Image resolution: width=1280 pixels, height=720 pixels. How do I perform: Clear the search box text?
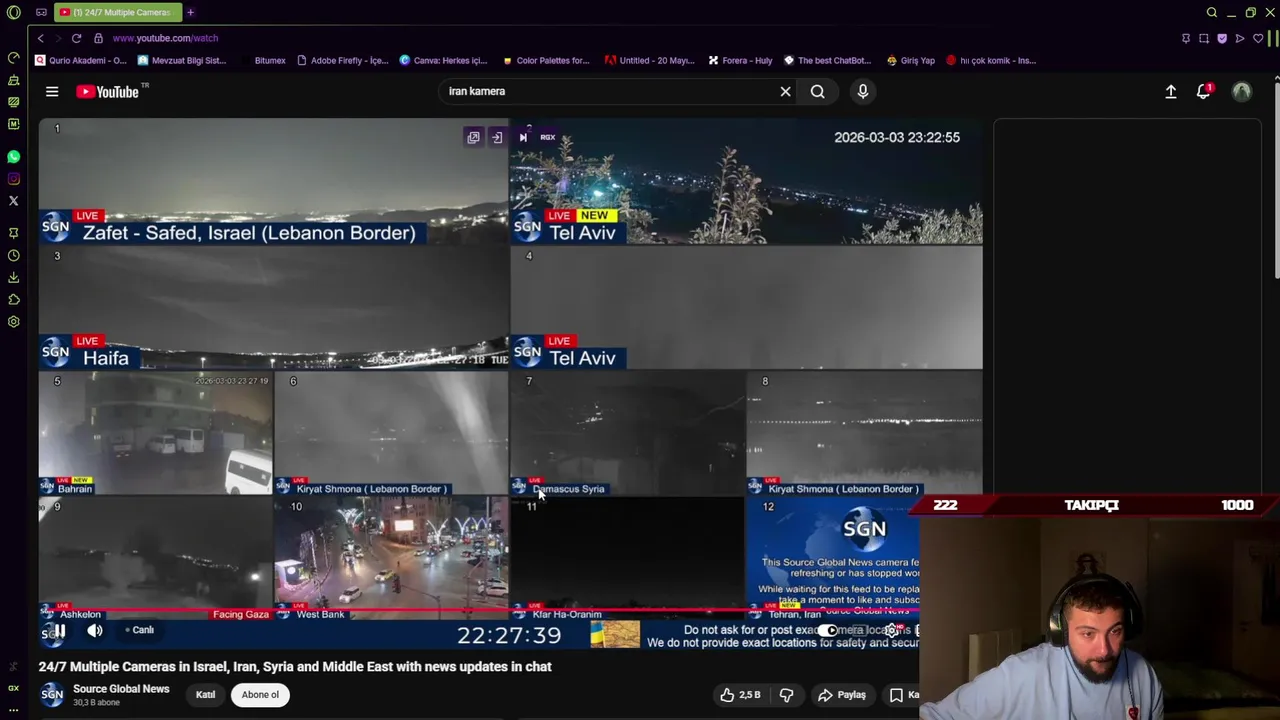coord(785,92)
